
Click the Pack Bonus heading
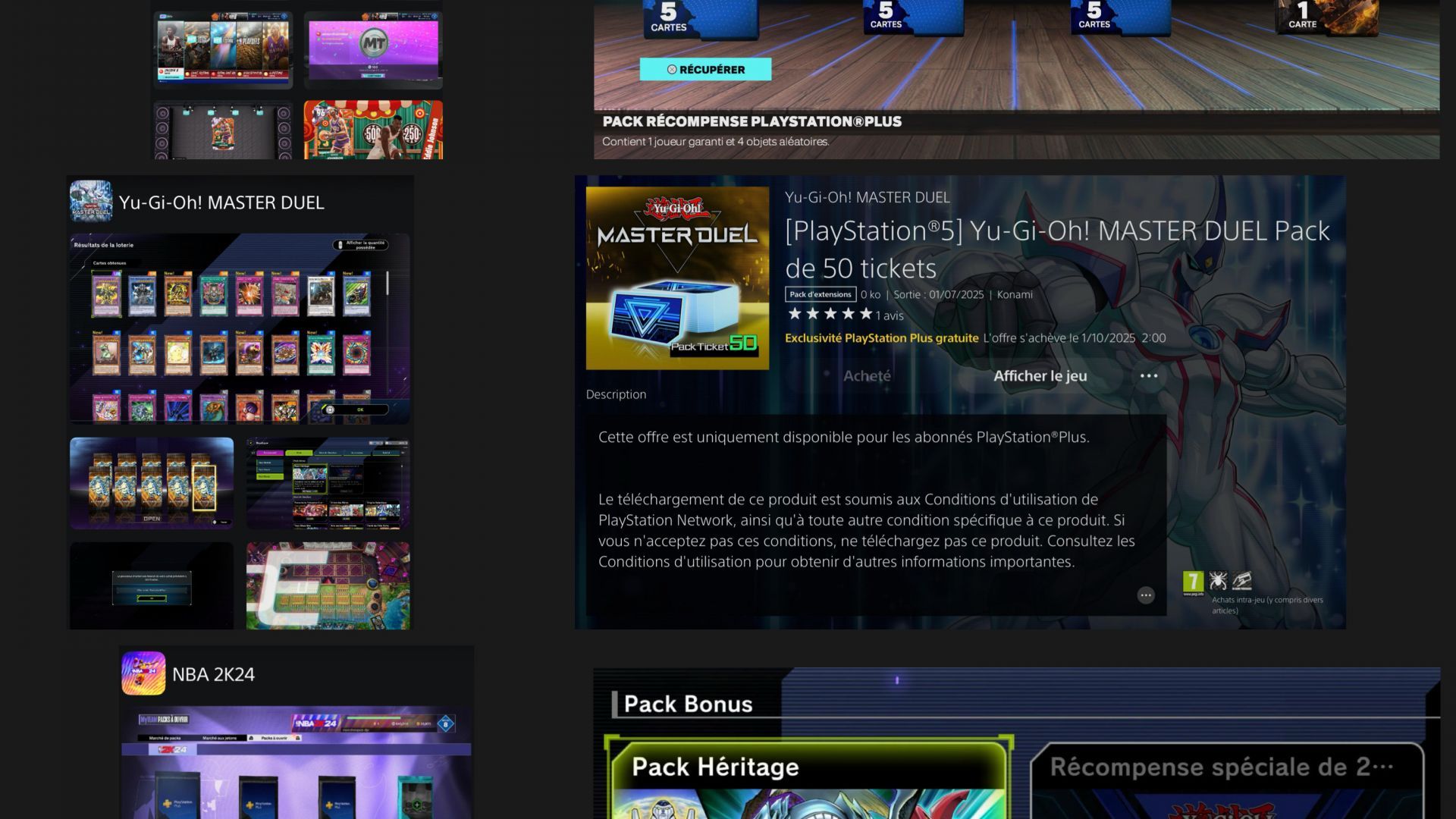[688, 704]
